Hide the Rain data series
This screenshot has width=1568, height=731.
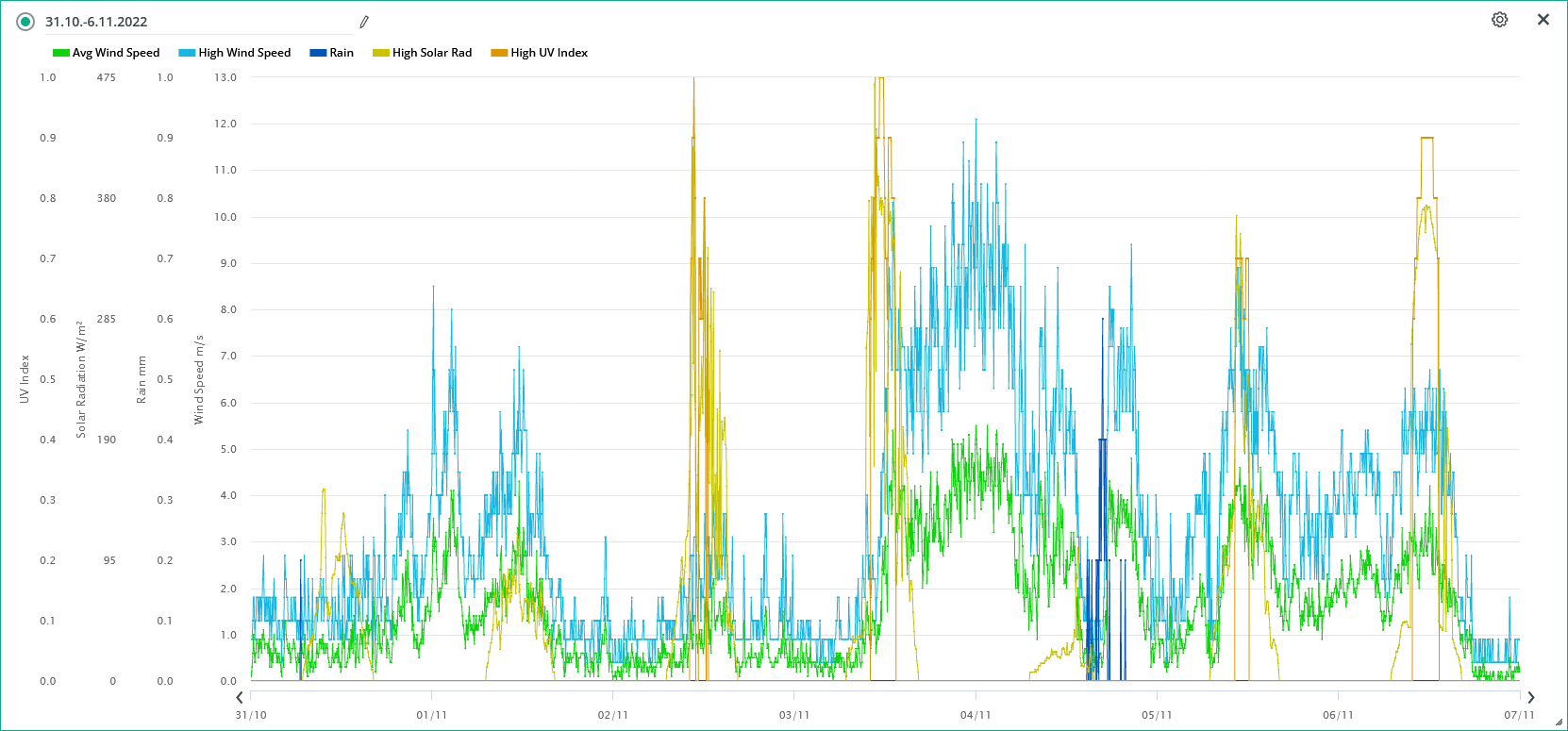pyautogui.click(x=342, y=53)
